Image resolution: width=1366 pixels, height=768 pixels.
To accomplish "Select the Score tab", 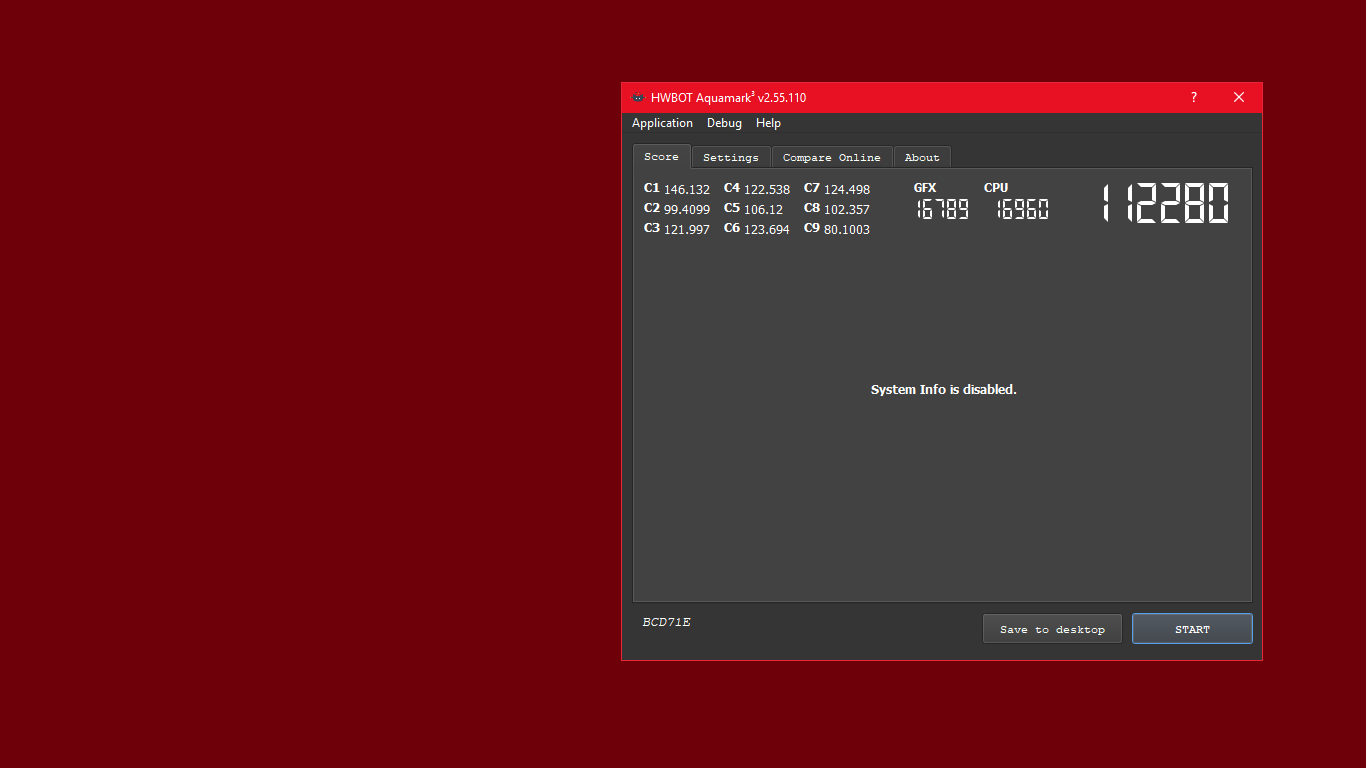I will [661, 157].
